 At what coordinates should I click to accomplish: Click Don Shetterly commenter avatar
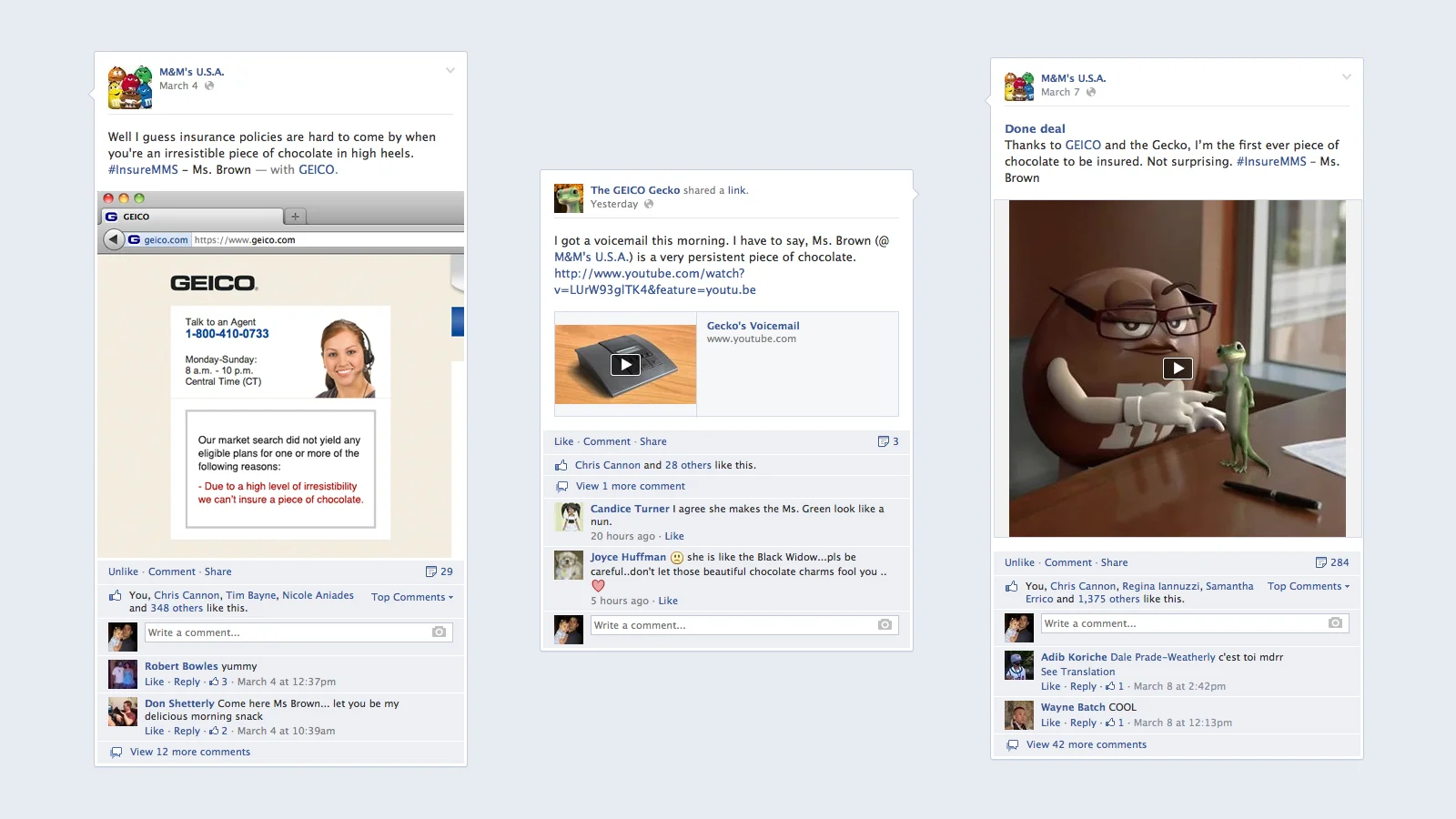(123, 712)
